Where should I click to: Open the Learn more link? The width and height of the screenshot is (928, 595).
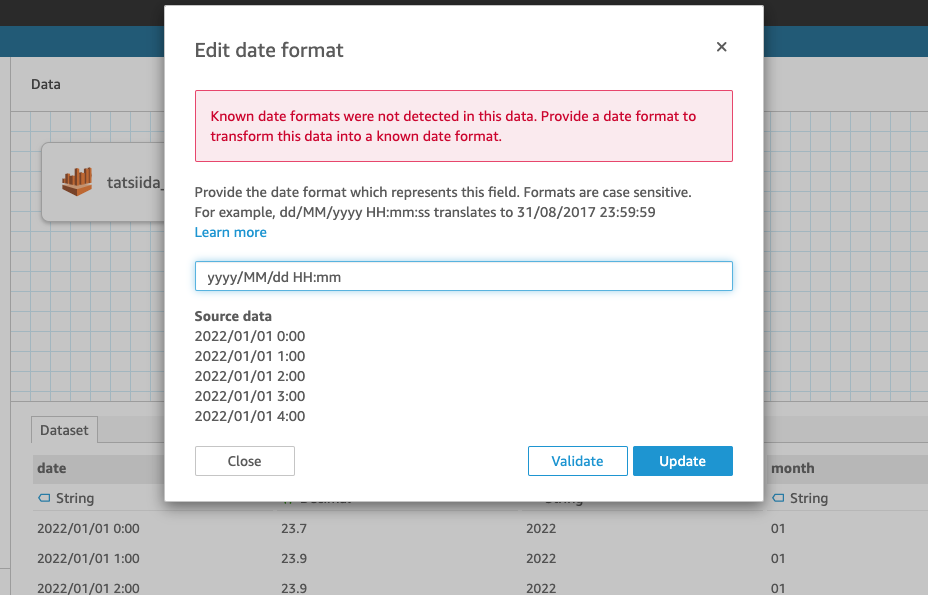coord(230,232)
